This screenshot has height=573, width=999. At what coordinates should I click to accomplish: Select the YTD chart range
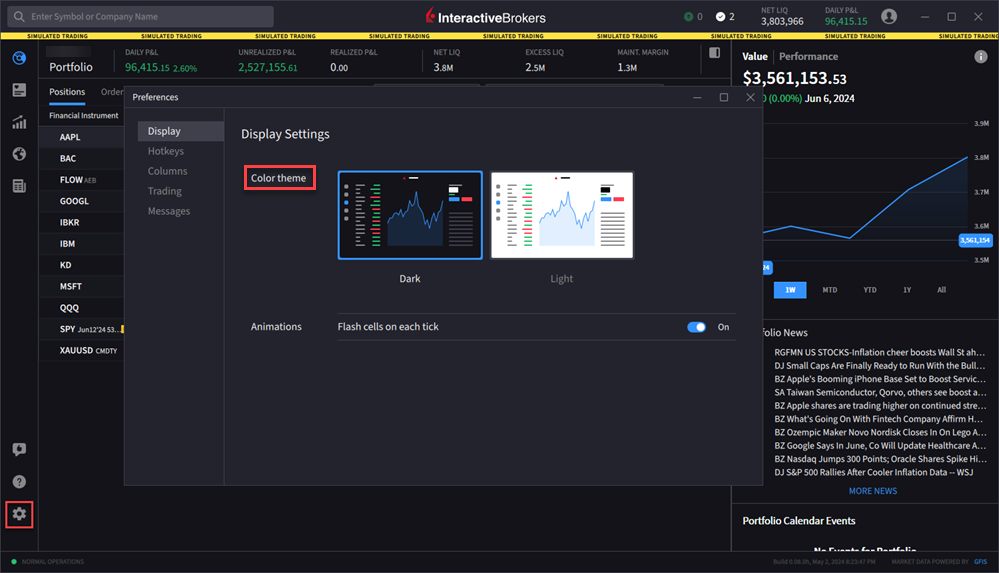pyautogui.click(x=870, y=290)
